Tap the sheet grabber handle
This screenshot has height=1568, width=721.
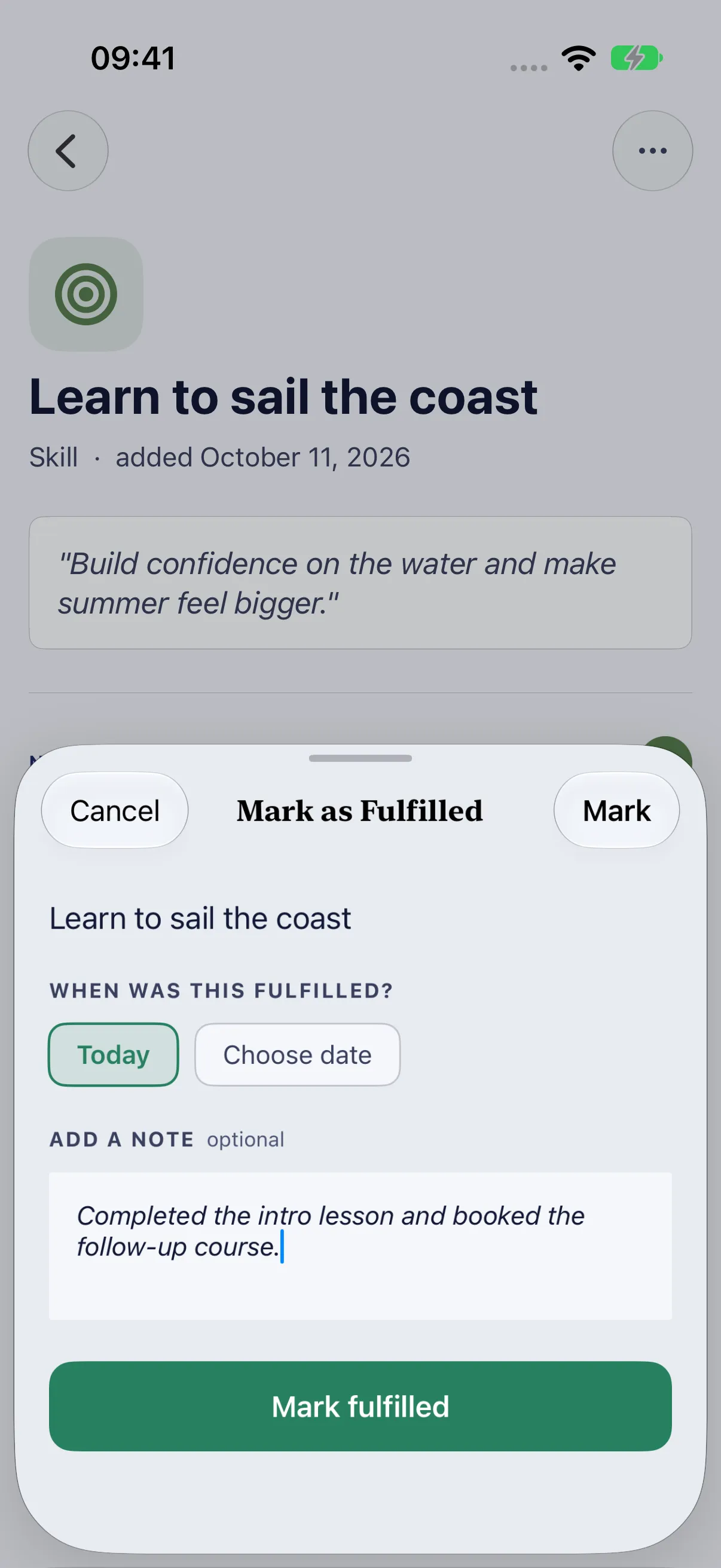(x=360, y=758)
